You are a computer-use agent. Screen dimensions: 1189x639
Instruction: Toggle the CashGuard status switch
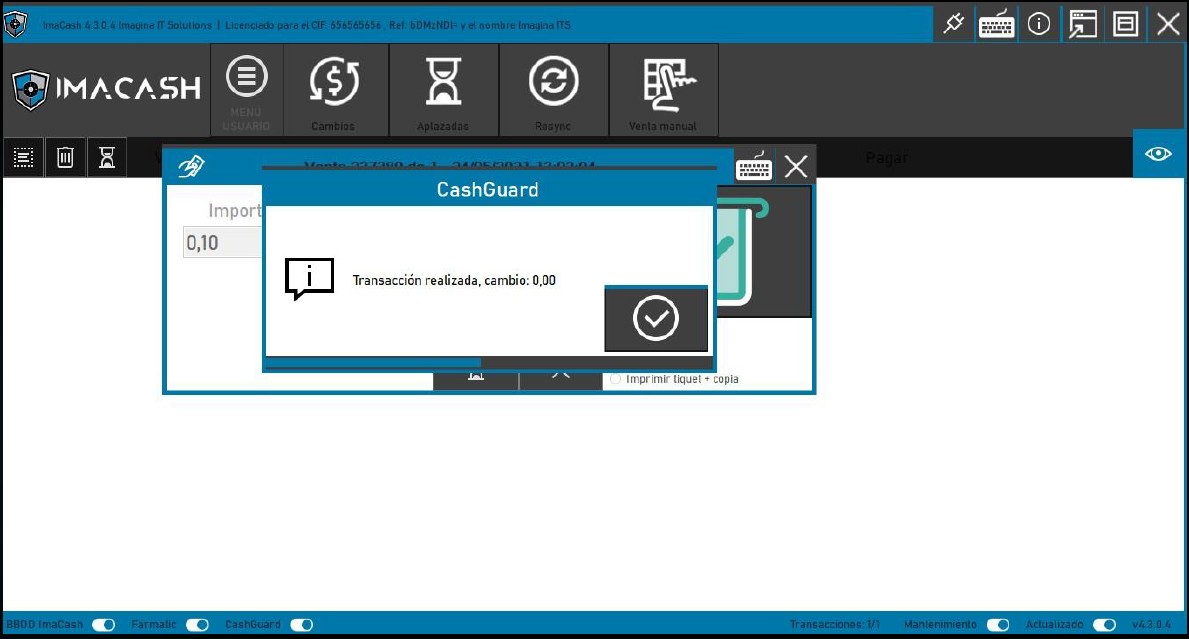[x=301, y=625]
